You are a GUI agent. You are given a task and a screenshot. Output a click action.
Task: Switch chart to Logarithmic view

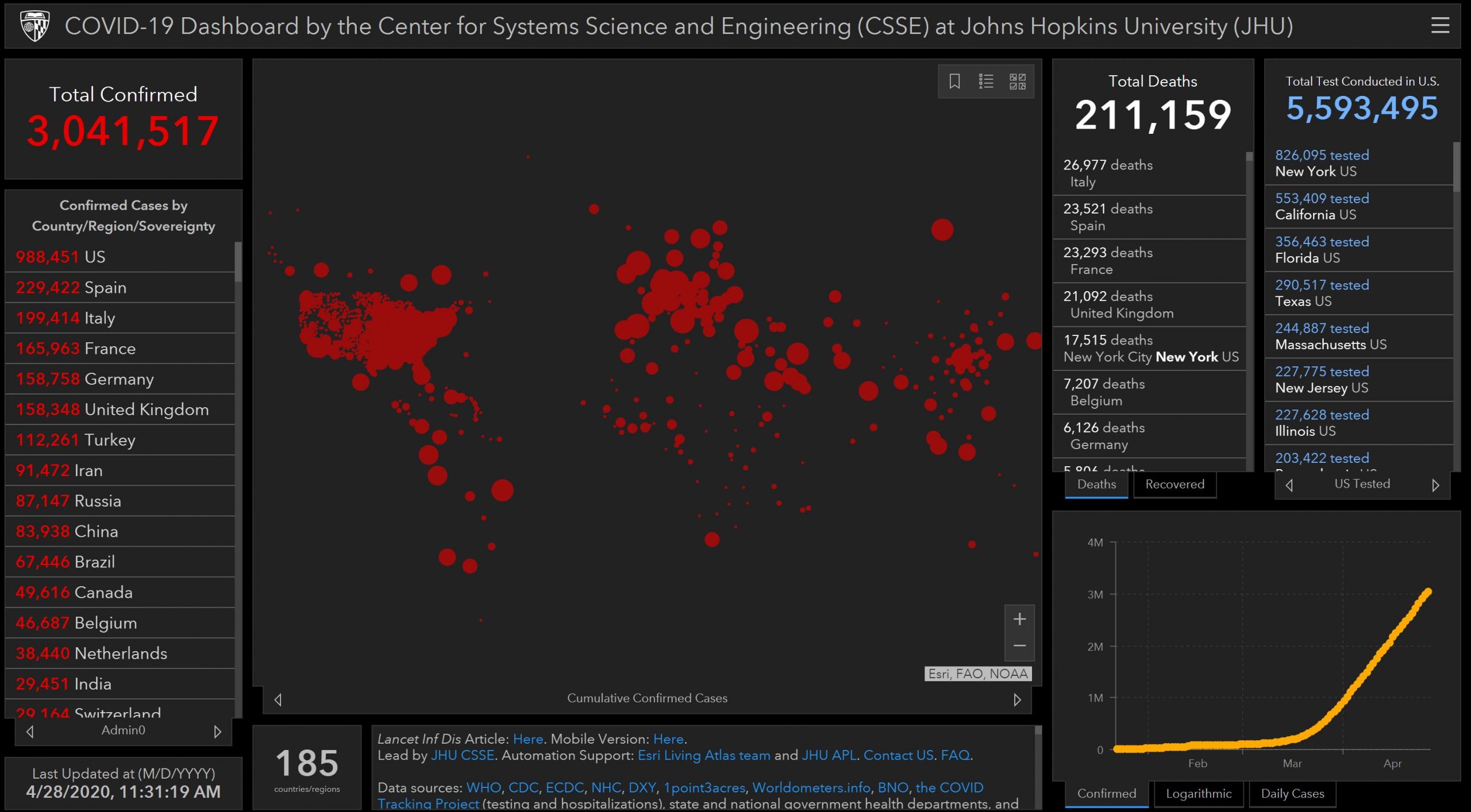pos(1198,794)
